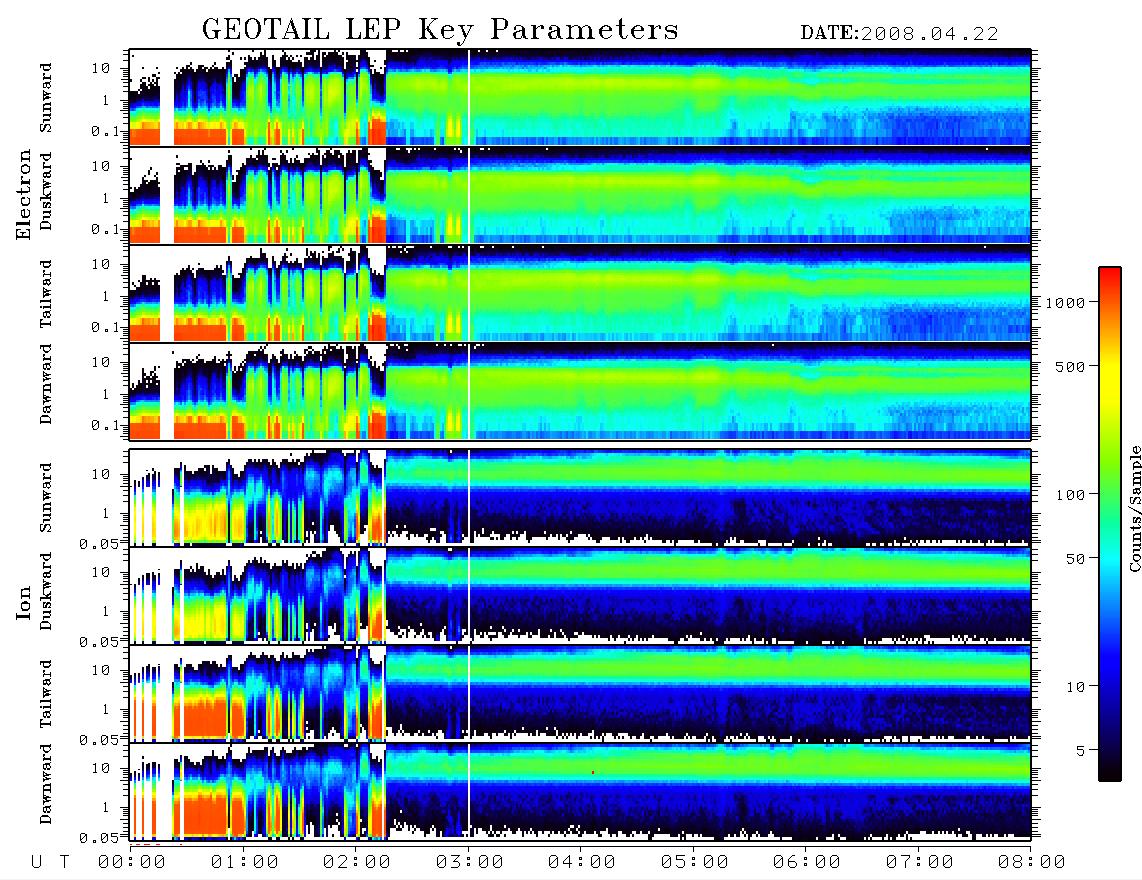
Task: Click the 00:00 time tick label
Action: tap(132, 863)
